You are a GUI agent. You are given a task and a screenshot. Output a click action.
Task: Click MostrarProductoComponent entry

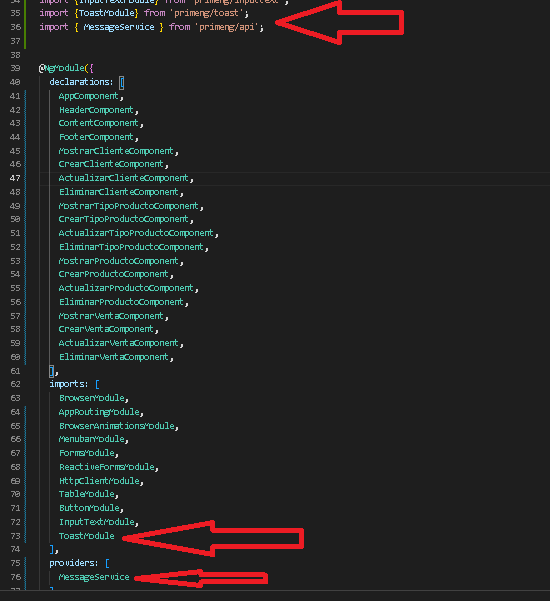(119, 261)
